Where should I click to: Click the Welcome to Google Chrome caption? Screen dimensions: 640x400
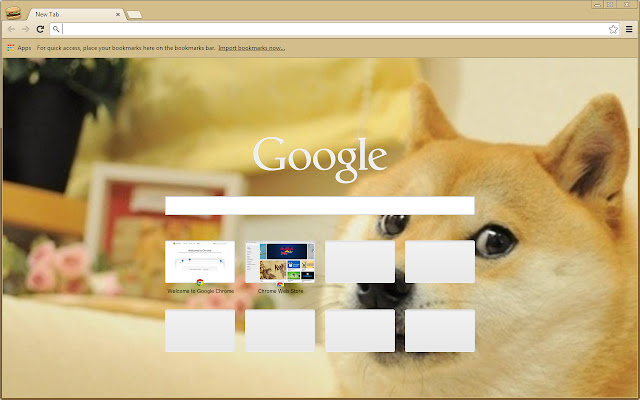(200, 291)
